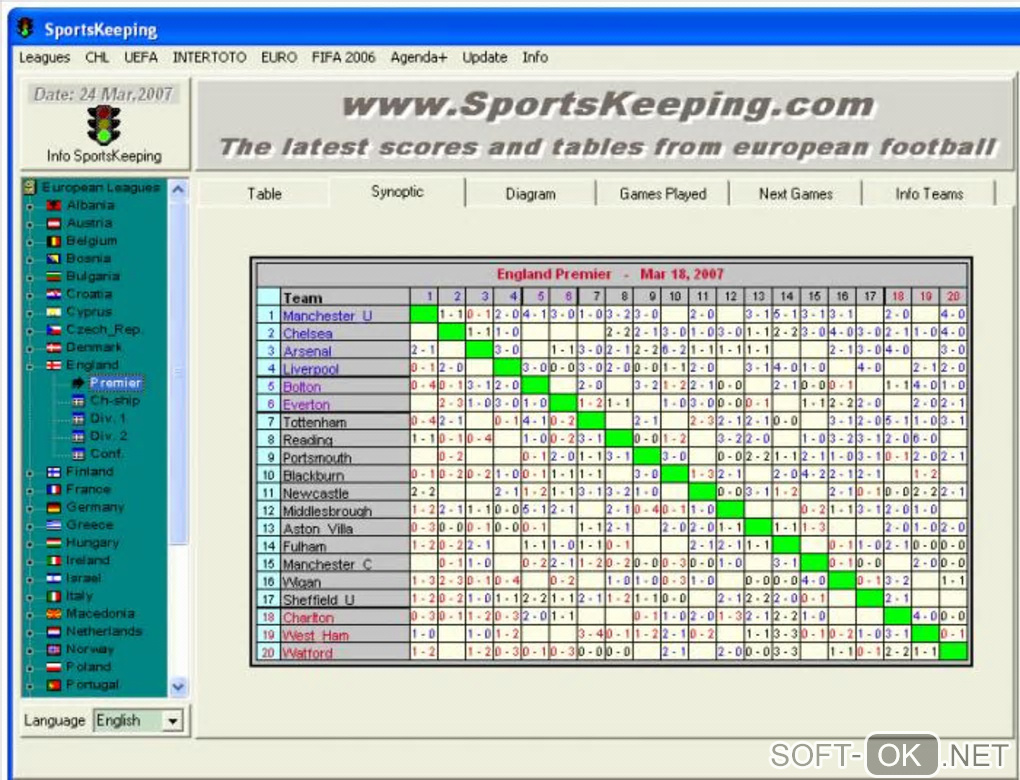Select the Synoptic tab
This screenshot has width=1020, height=780.
397,192
